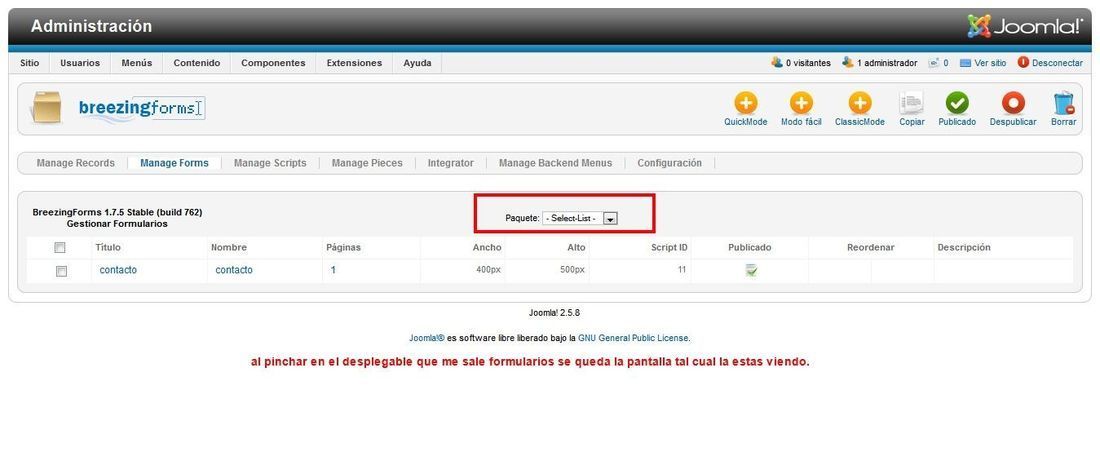1100x461 pixels.
Task: Click the breezingforms logo
Action: click(x=140, y=108)
